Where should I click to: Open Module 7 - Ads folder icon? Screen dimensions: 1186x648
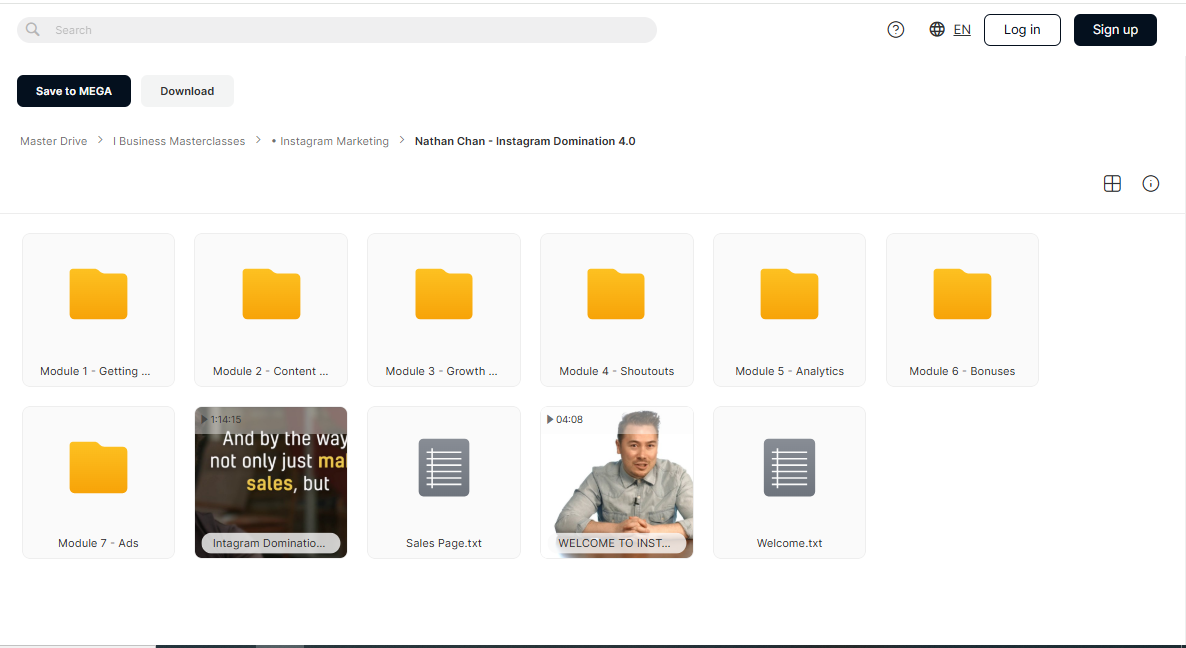click(98, 467)
